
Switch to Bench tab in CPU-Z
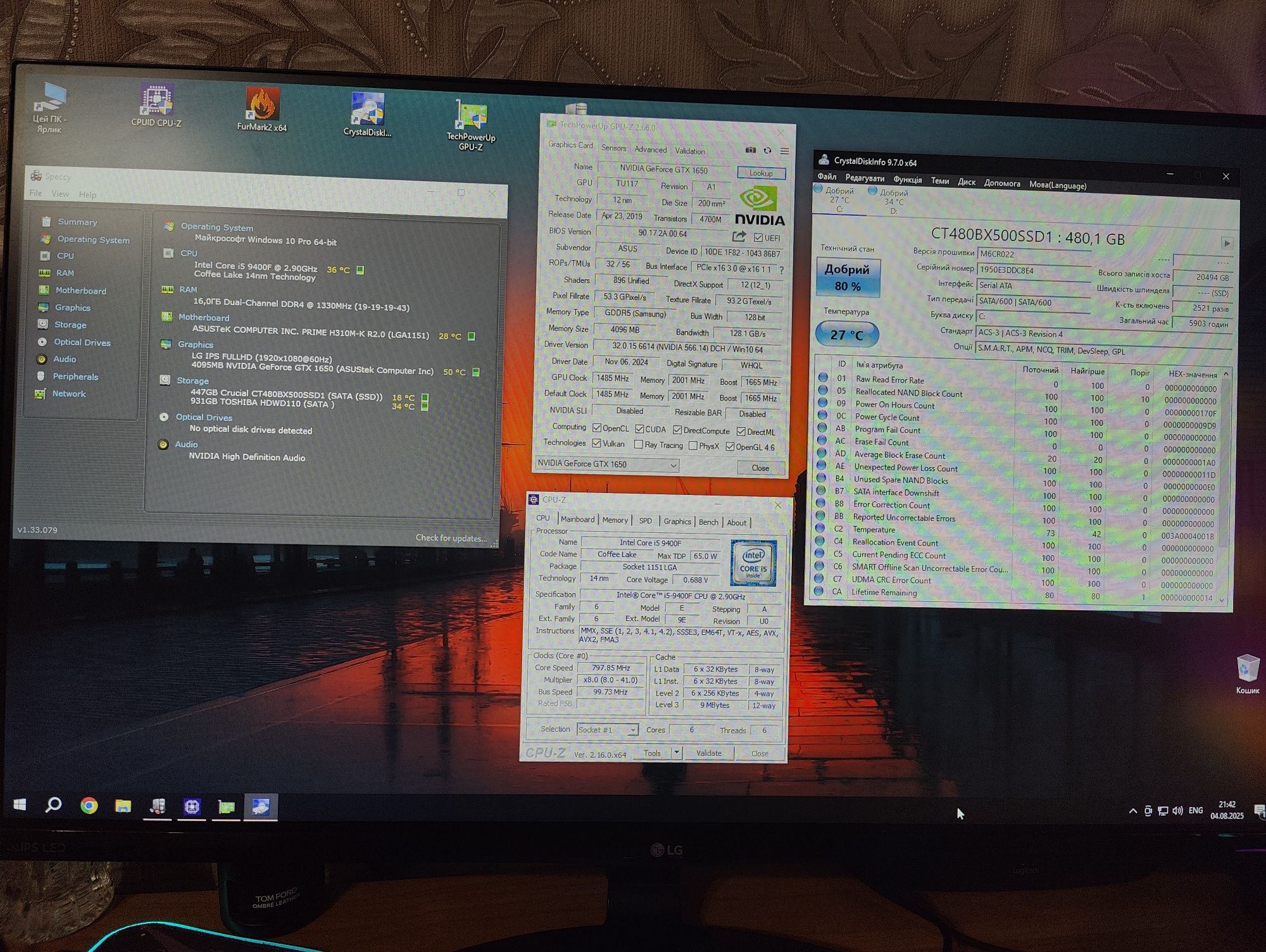[x=708, y=522]
